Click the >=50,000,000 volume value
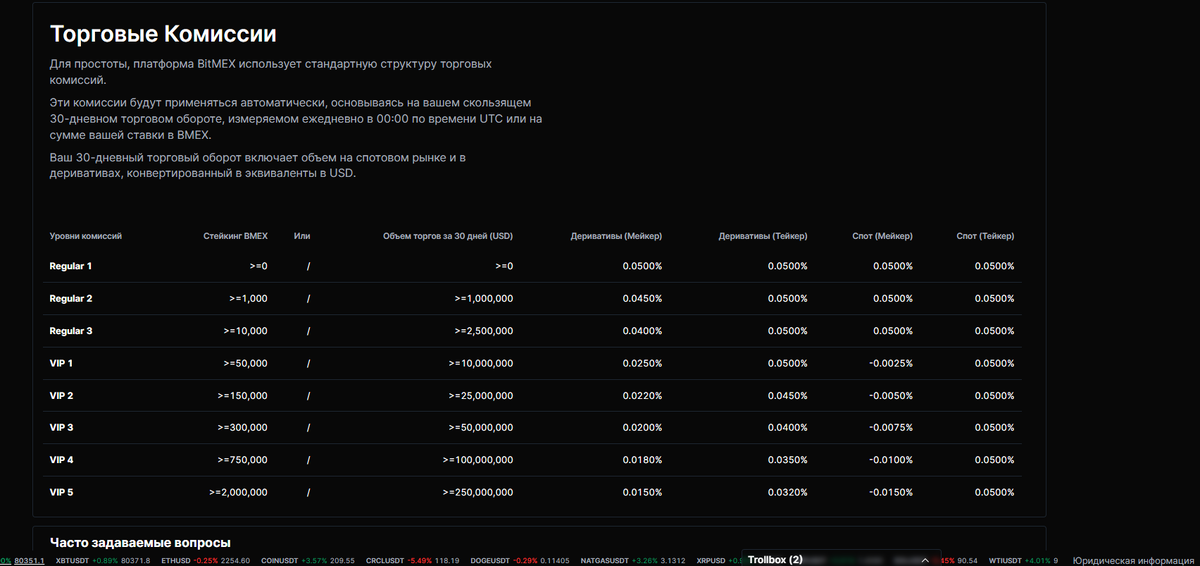Viewport: 1200px width, 566px height. tap(481, 427)
